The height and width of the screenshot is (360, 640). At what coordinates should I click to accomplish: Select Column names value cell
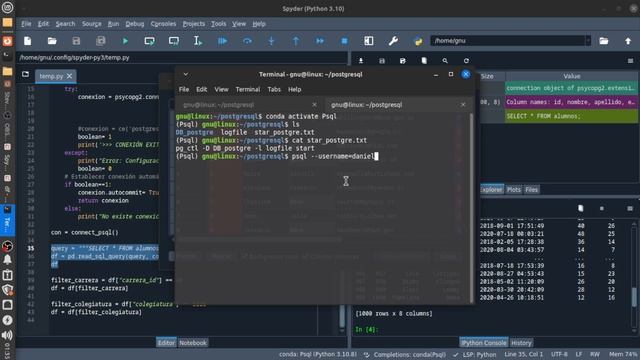pyautogui.click(x=571, y=102)
